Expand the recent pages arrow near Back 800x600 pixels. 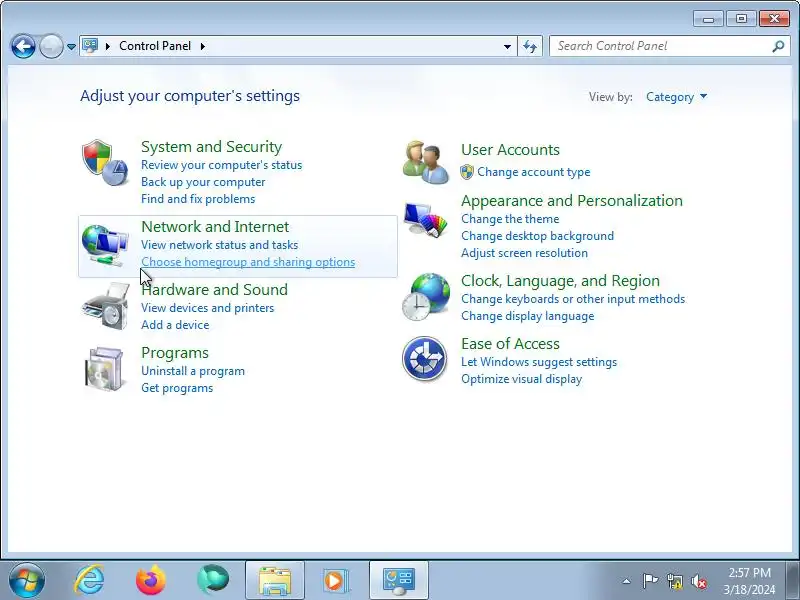[x=71, y=46]
